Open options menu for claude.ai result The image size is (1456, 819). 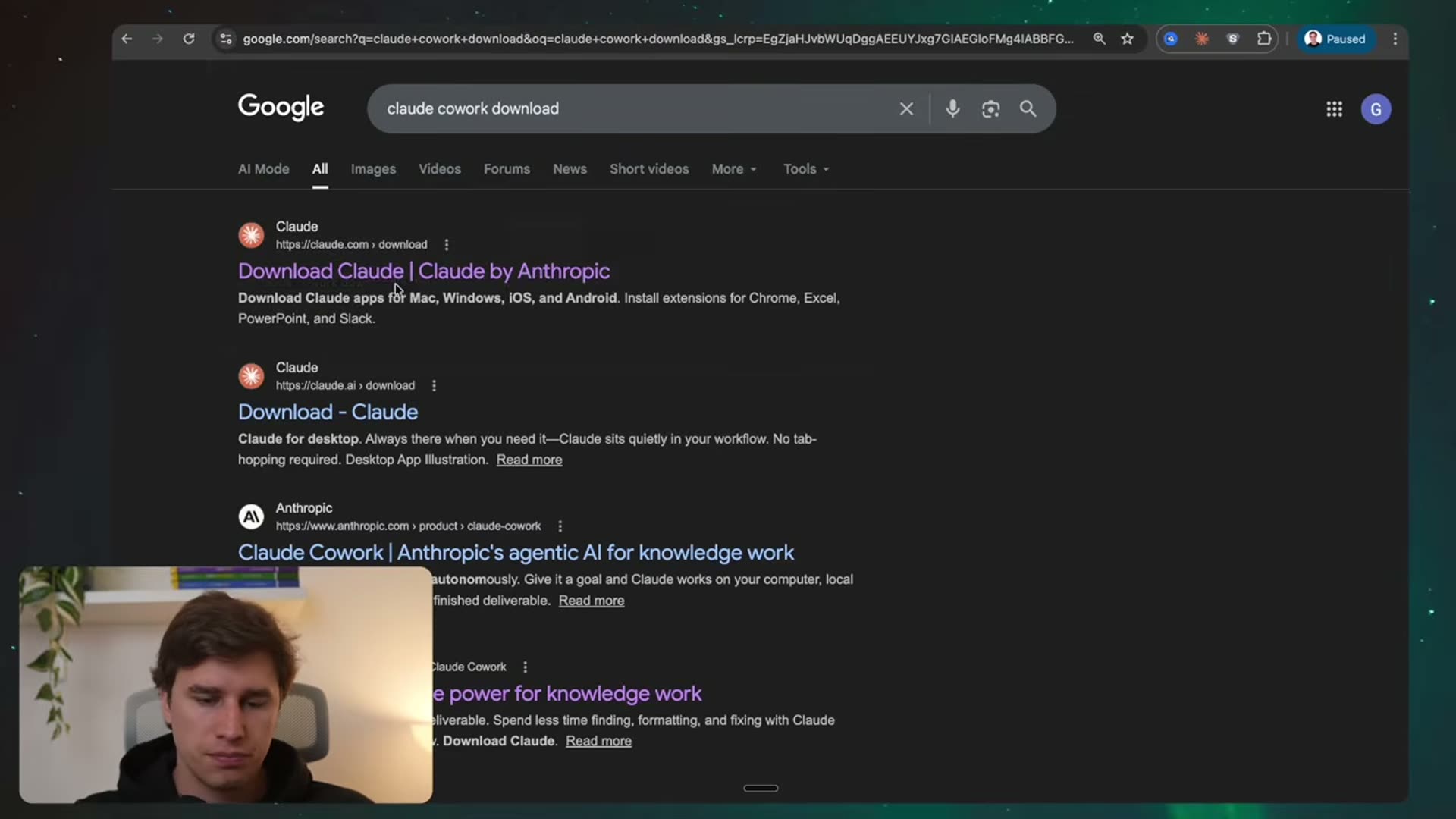[434, 386]
